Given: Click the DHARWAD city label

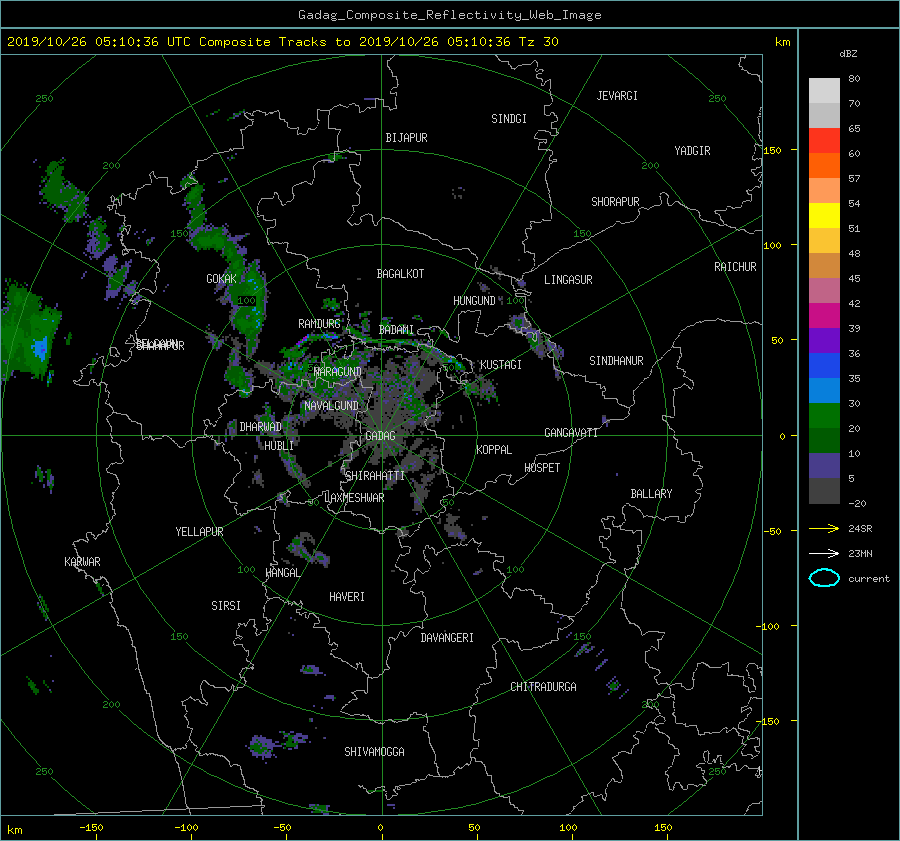Looking at the screenshot, I should pos(261,427).
